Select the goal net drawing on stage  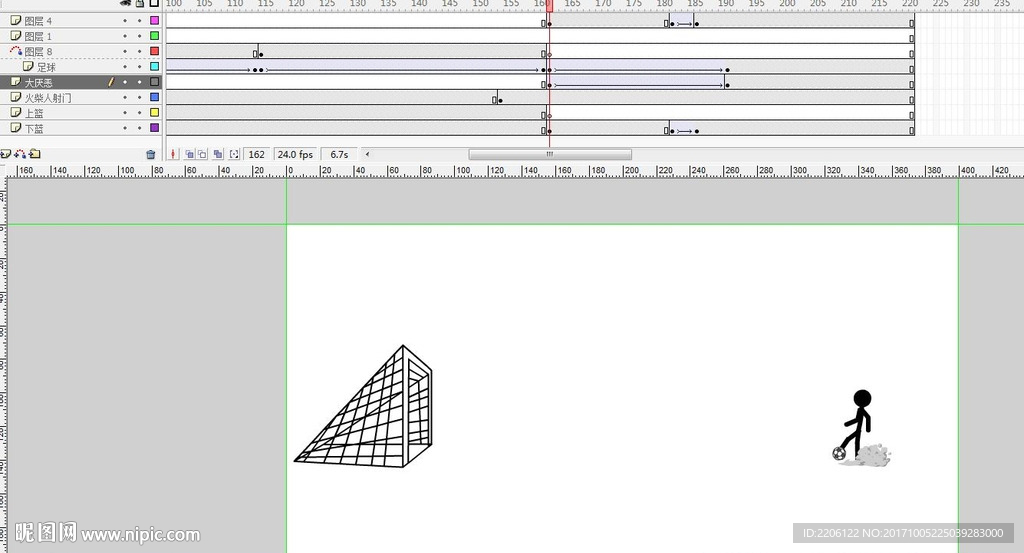pyautogui.click(x=363, y=406)
